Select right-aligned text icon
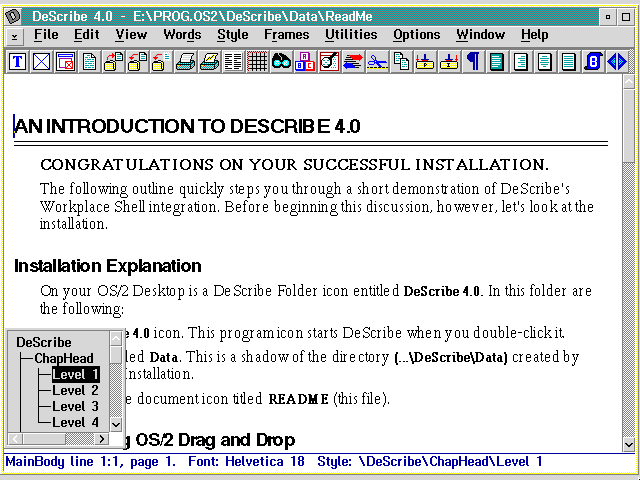 (x=521, y=62)
